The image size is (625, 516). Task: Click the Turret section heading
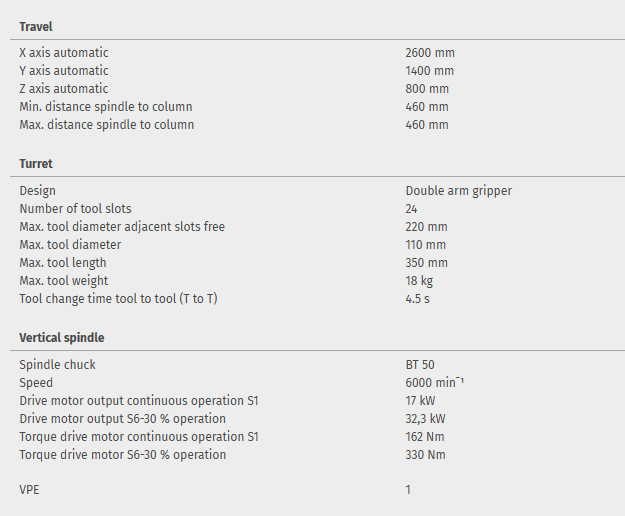click(36, 164)
